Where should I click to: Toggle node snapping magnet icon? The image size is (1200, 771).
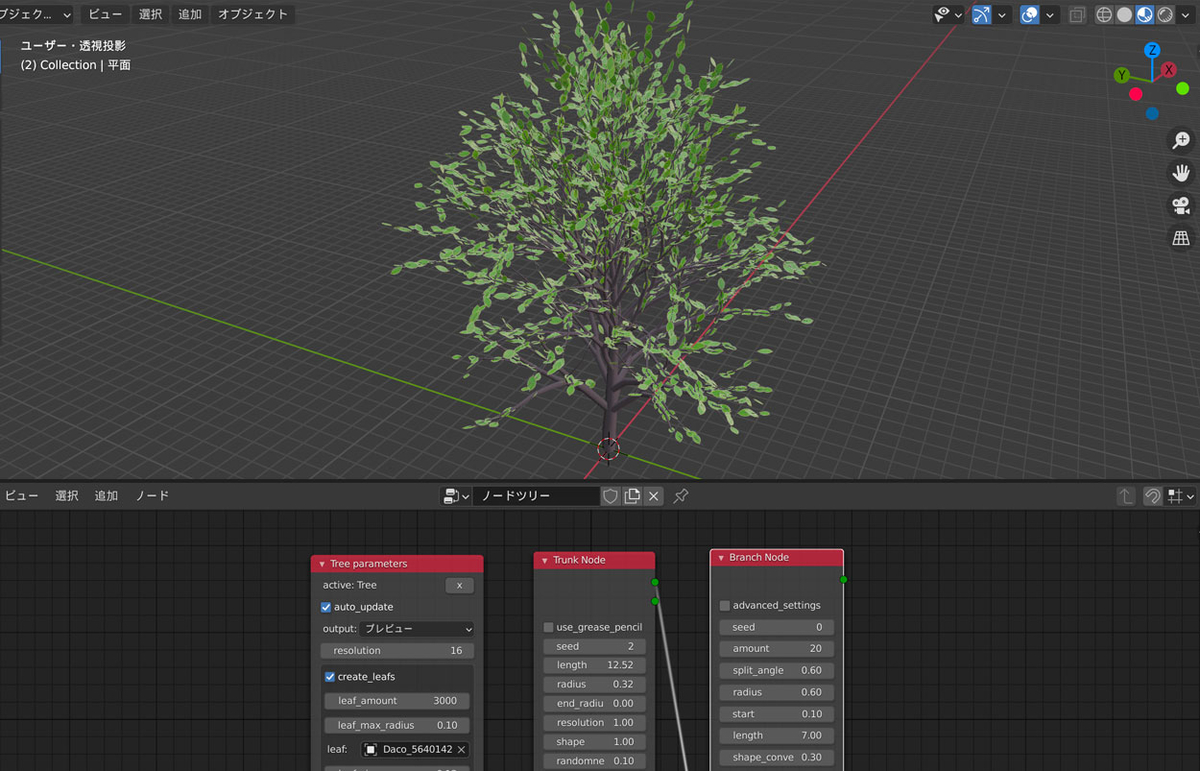coord(1153,496)
